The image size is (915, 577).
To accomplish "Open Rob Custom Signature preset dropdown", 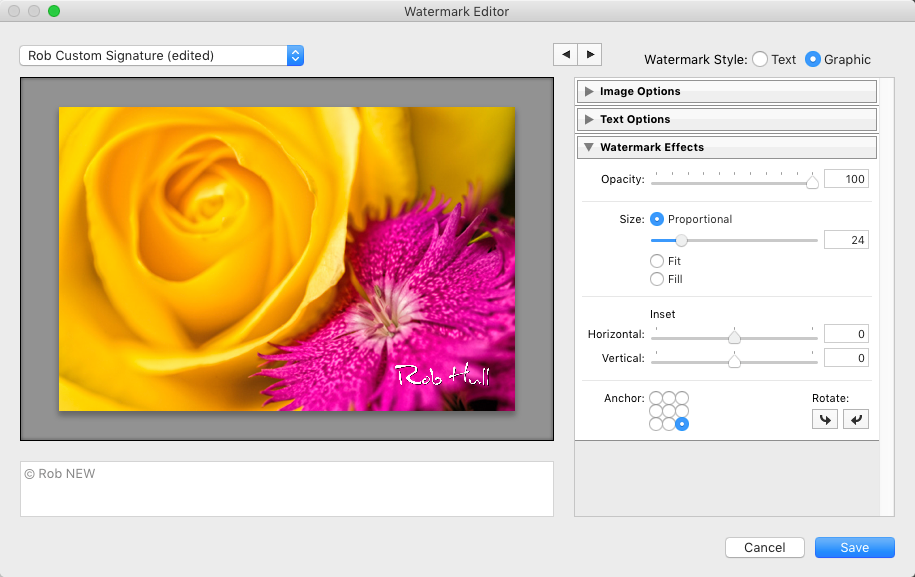I will click(162, 55).
